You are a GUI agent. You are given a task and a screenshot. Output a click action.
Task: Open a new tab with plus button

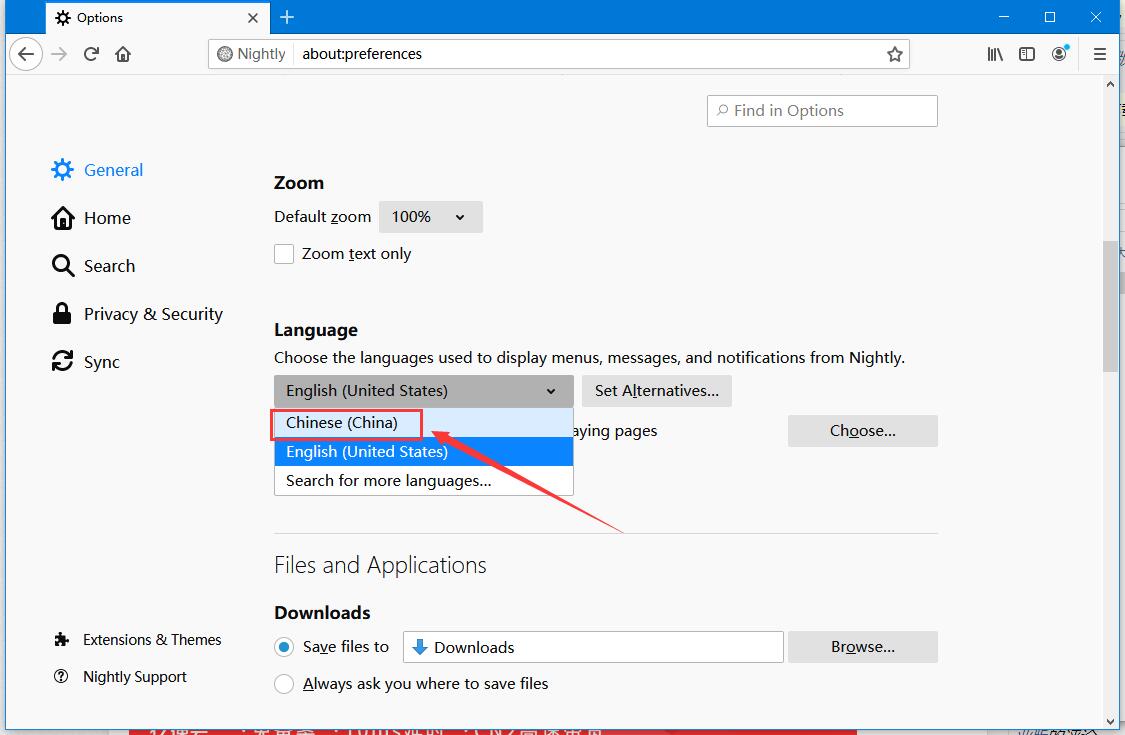click(287, 17)
